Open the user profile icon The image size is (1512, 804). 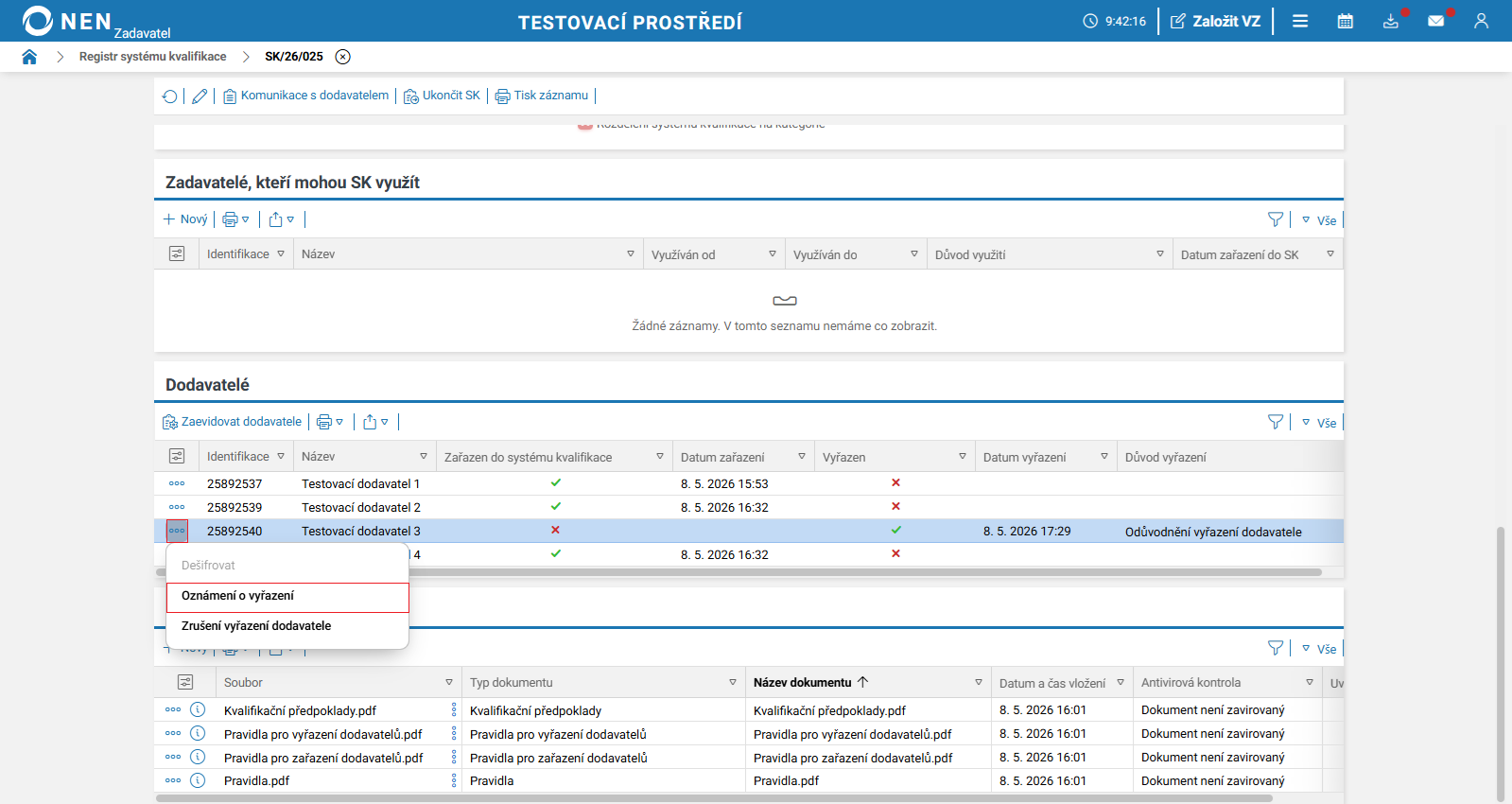[1481, 21]
